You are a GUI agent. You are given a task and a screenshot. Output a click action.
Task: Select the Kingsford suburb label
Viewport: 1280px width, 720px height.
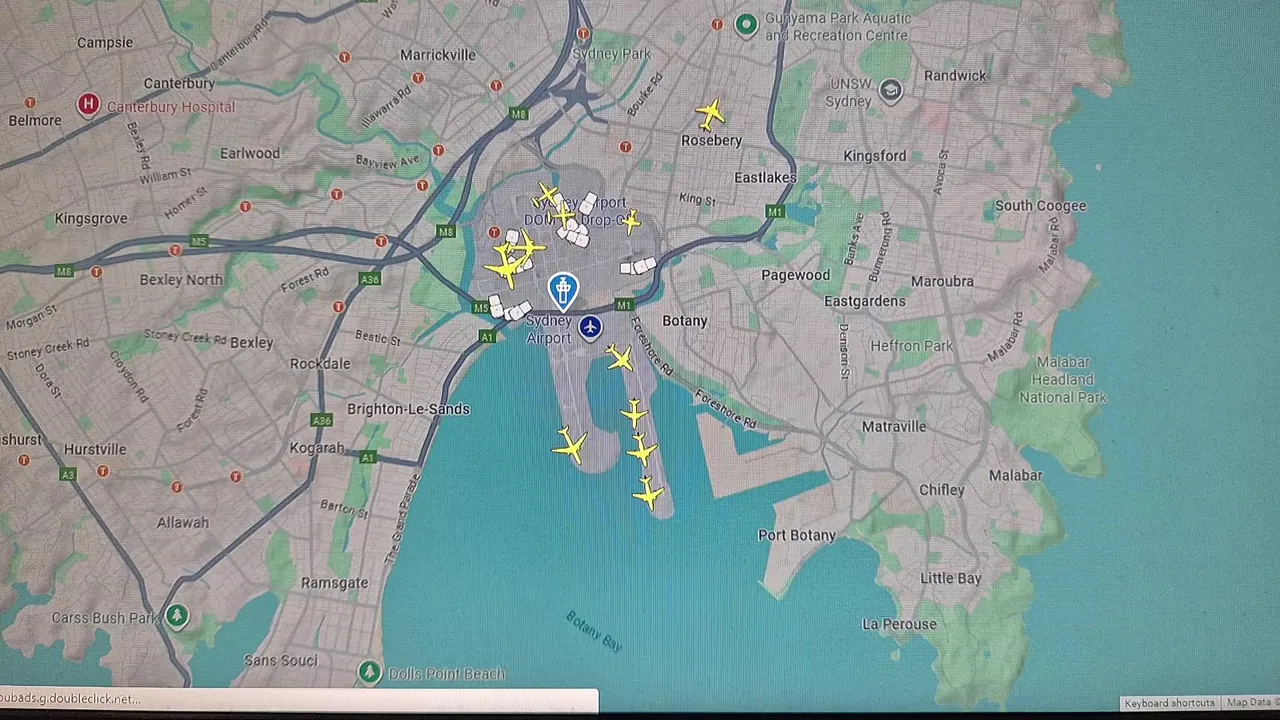pos(875,156)
